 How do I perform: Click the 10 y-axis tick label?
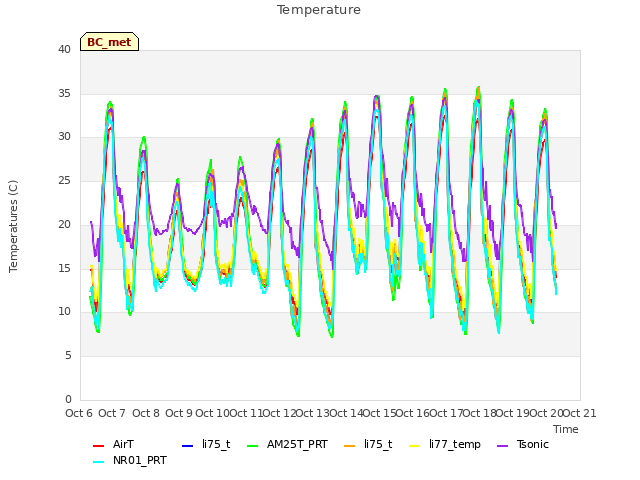pyautogui.click(x=64, y=312)
